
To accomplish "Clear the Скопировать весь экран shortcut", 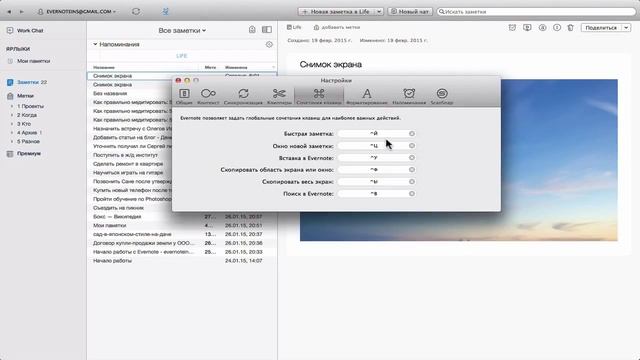I will [x=412, y=182].
